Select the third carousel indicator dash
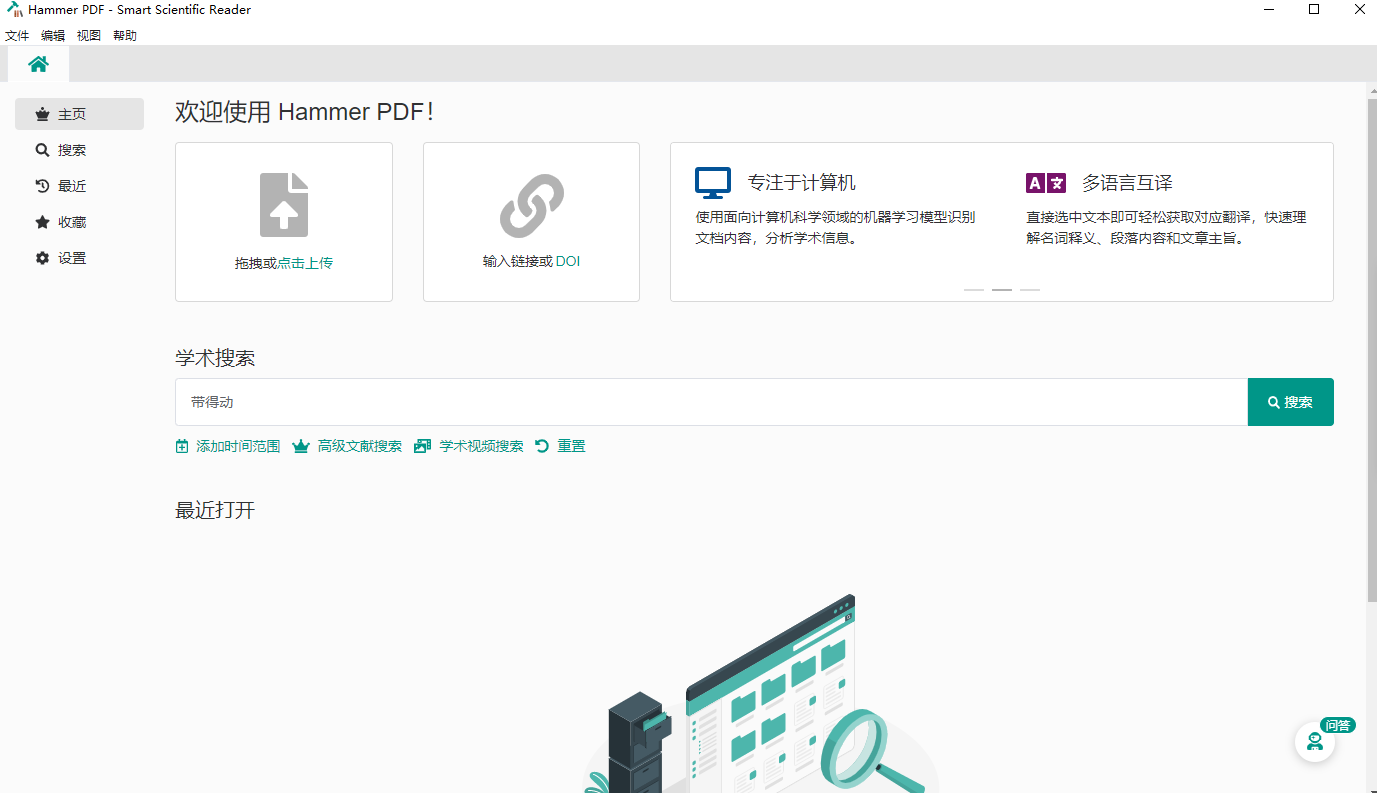Image resolution: width=1377 pixels, height=793 pixels. click(1030, 289)
